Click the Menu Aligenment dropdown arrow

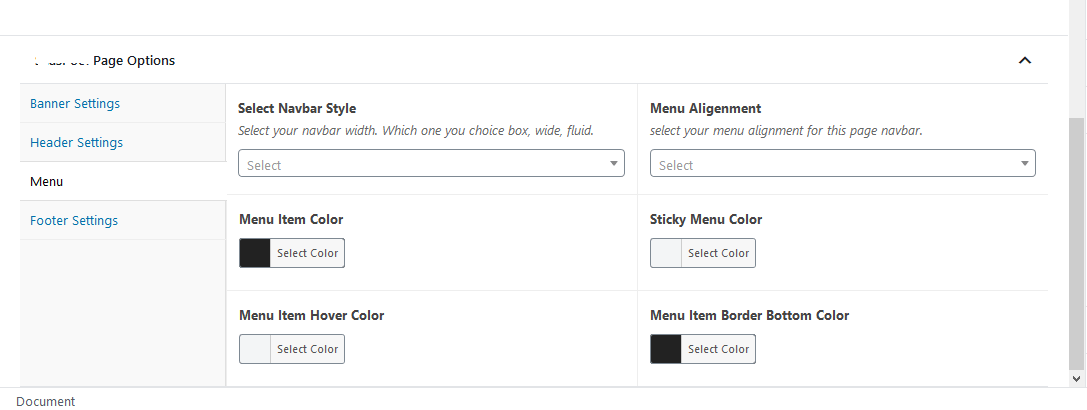(1025, 164)
